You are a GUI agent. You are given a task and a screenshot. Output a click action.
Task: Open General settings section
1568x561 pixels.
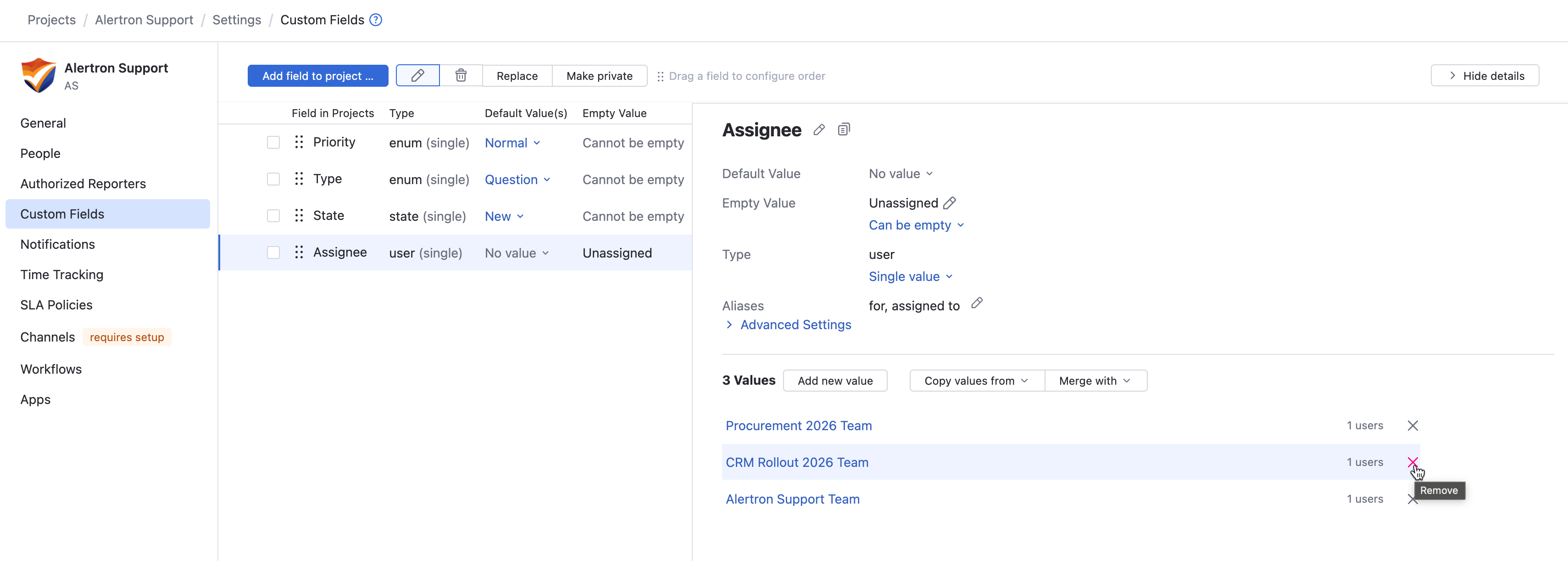click(x=43, y=123)
